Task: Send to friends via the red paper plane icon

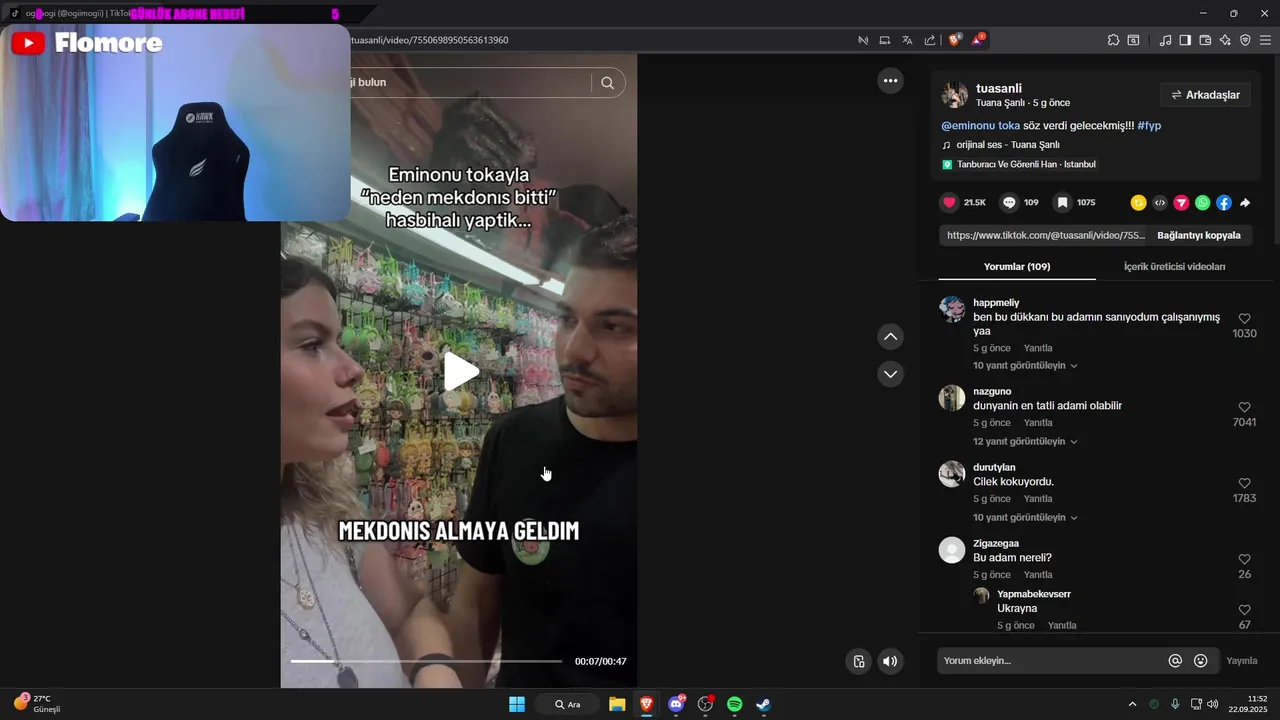Action: point(1181,203)
